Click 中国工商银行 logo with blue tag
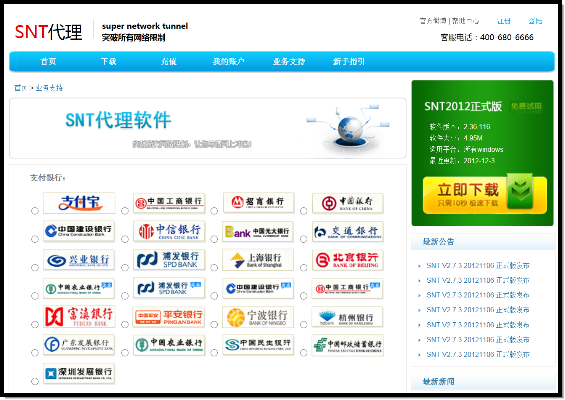This screenshot has height=400, width=565. [x=347, y=288]
